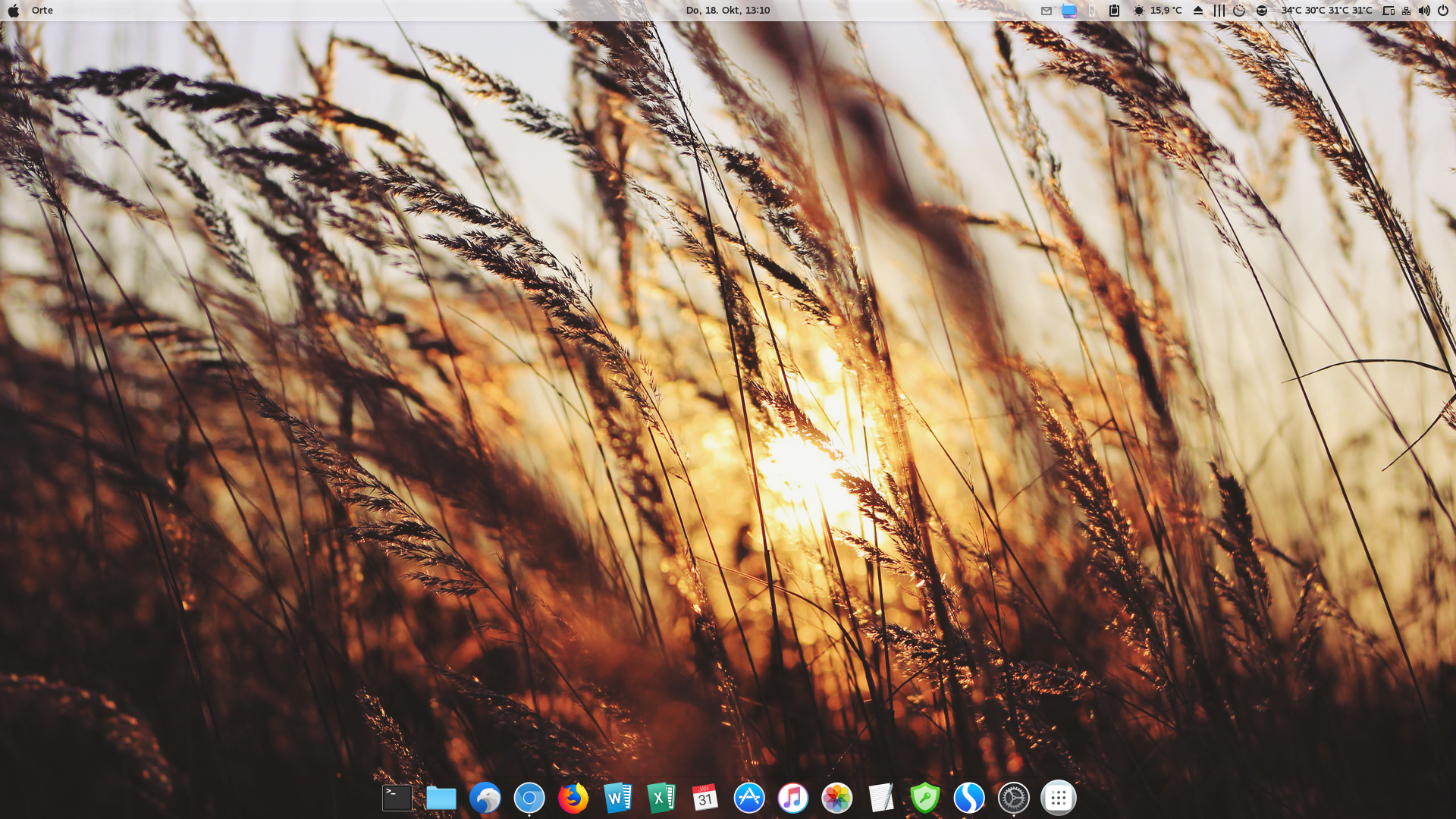This screenshot has width=1456, height=819.
Task: Show the applications grid launcher
Action: (x=1059, y=798)
